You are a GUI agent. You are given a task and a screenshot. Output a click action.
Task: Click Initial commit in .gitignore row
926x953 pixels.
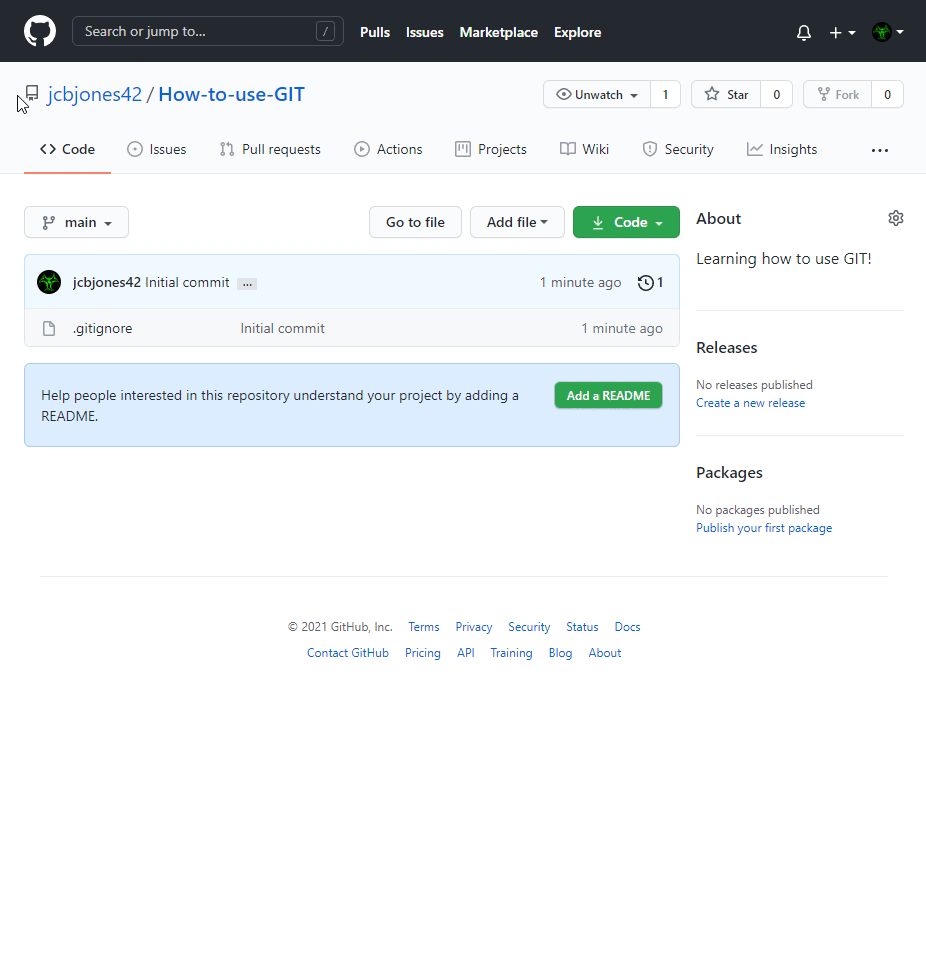283,329
